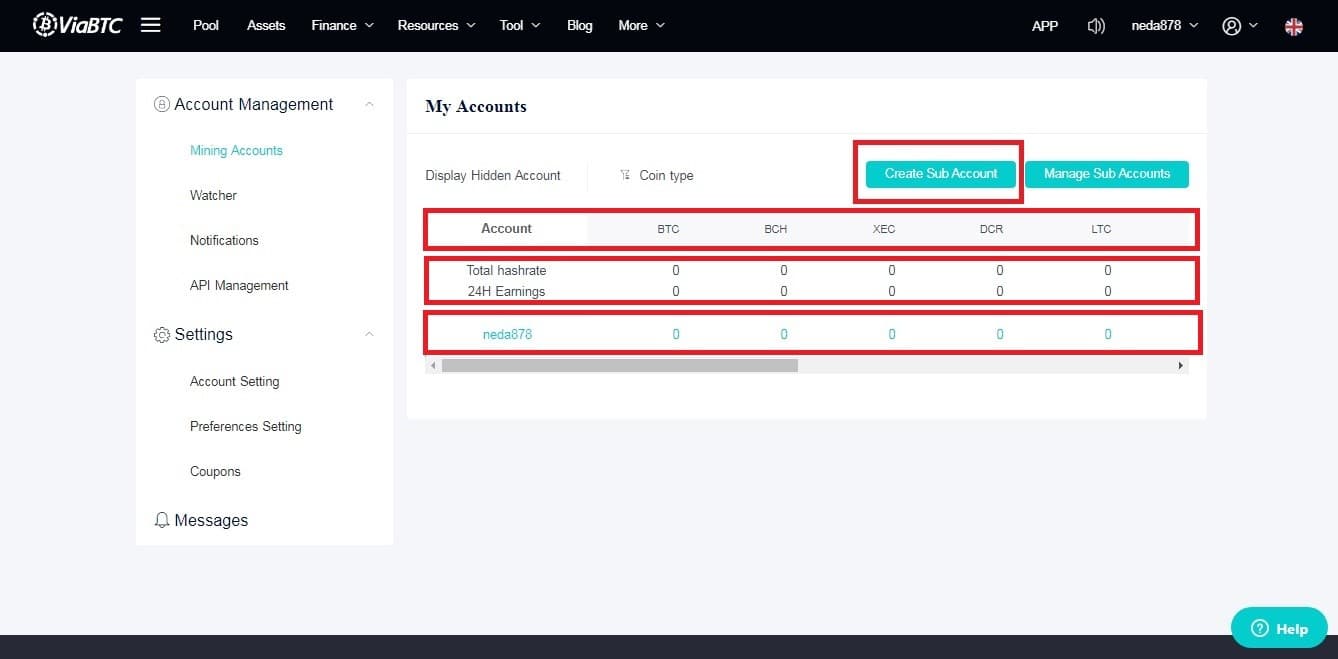
Task: Click the Manage Sub Accounts button
Action: [x=1107, y=174]
